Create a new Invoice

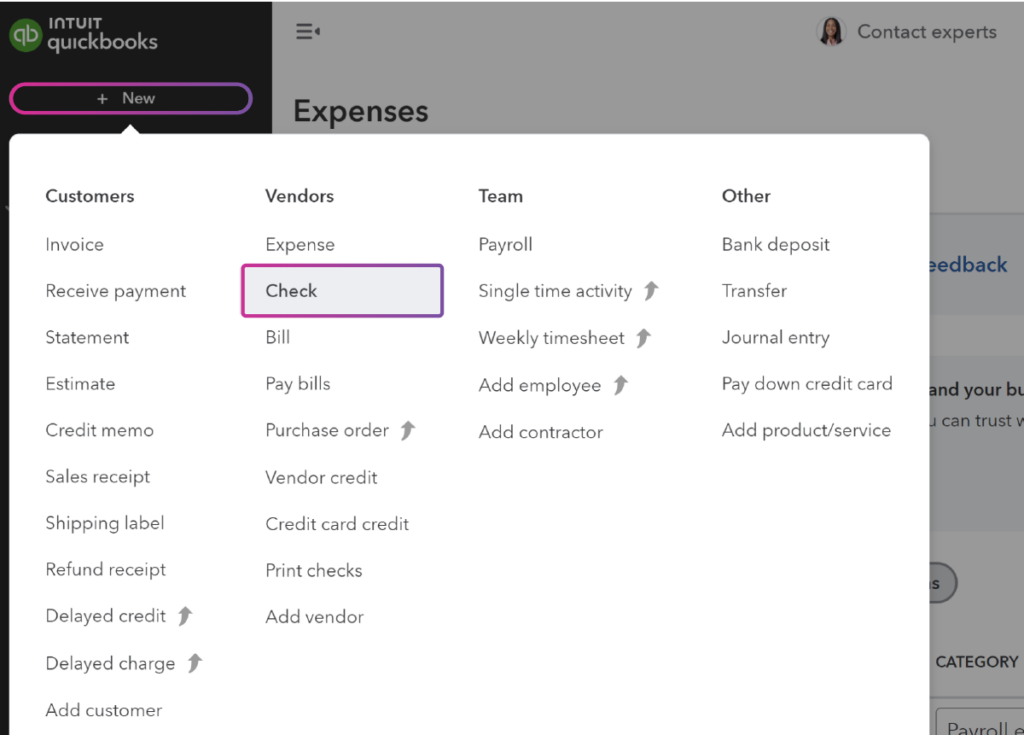tap(74, 244)
